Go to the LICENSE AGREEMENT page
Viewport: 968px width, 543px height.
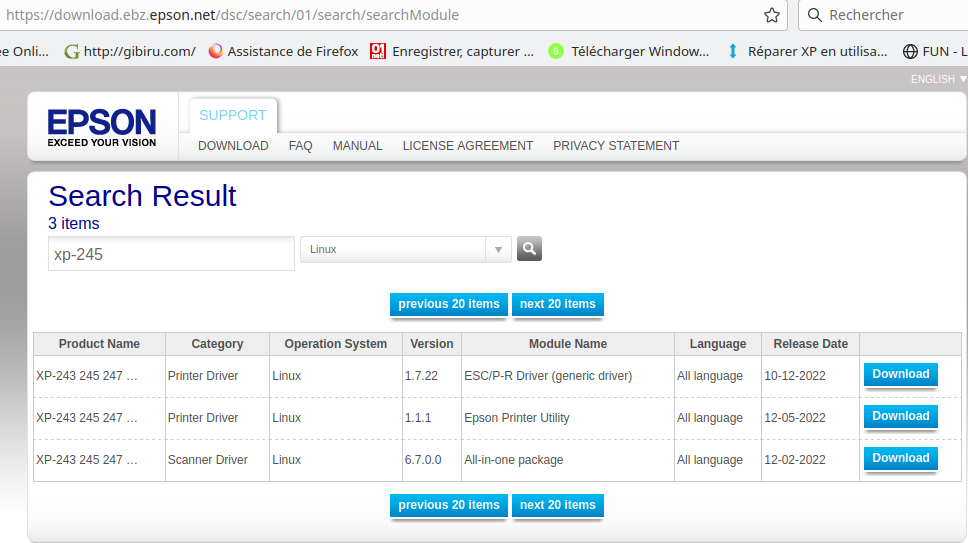coord(468,146)
